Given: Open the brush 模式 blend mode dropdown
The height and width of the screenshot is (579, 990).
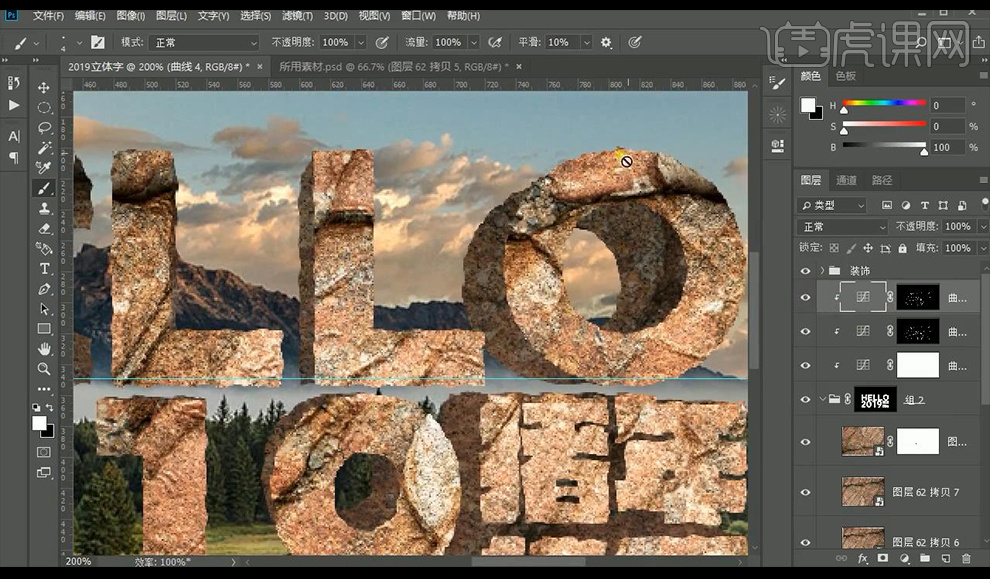Looking at the screenshot, I should tap(204, 43).
